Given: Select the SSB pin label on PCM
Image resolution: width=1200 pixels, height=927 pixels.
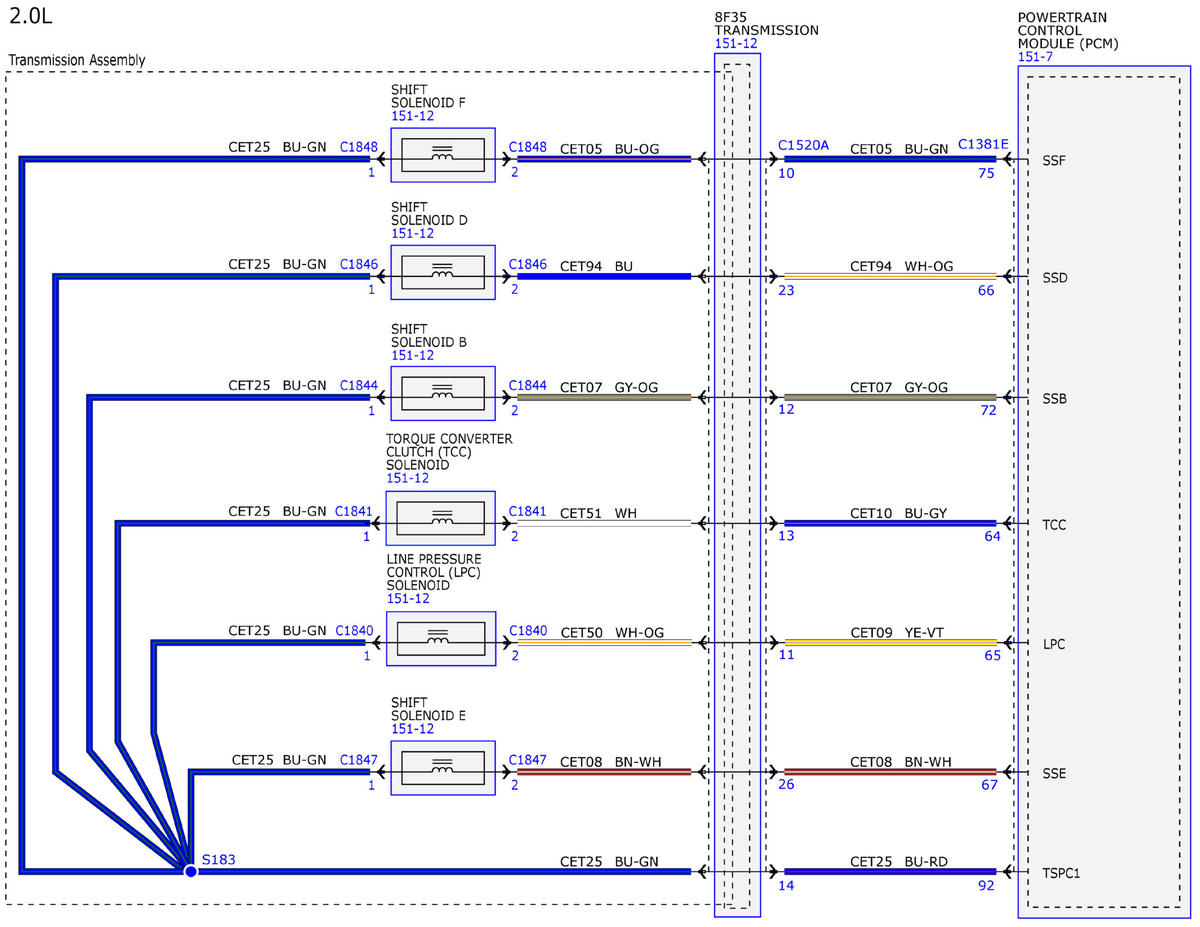Looking at the screenshot, I should (1054, 399).
